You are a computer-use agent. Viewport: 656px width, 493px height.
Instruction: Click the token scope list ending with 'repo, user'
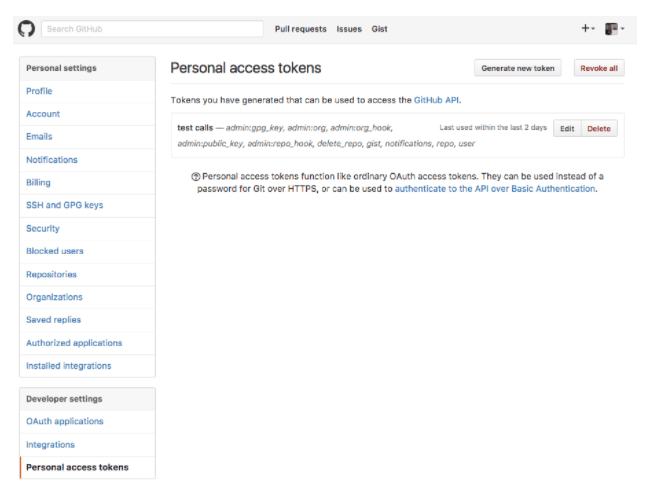(x=326, y=136)
